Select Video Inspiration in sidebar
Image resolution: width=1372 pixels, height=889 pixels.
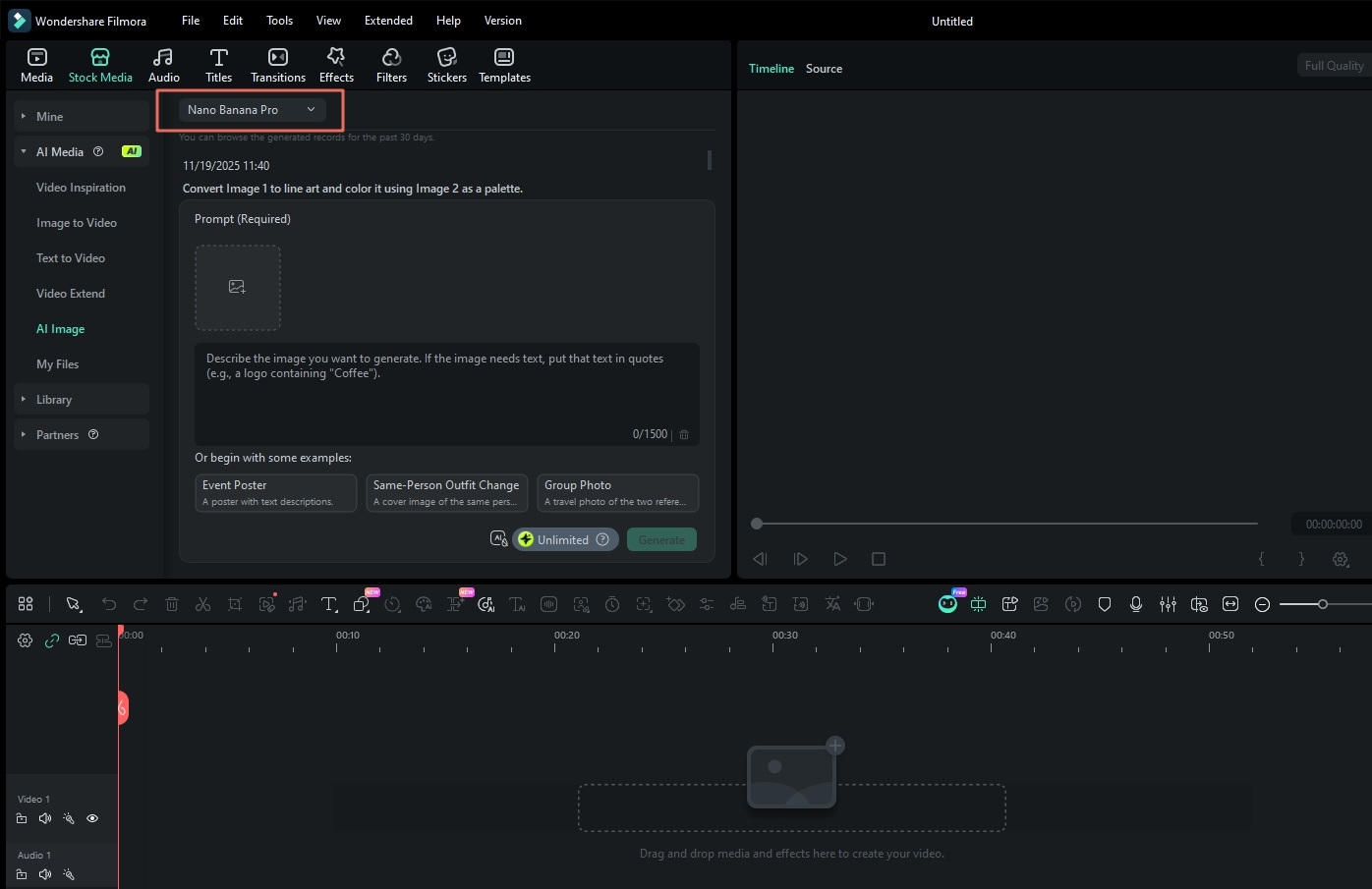81,188
